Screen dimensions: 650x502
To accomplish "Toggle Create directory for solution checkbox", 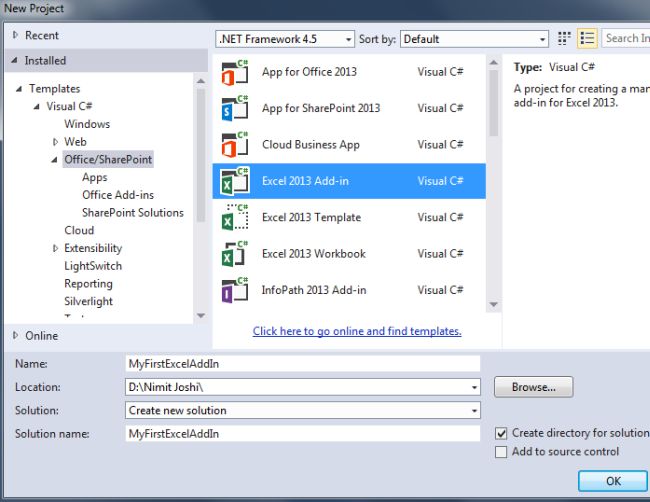I will point(501,434).
